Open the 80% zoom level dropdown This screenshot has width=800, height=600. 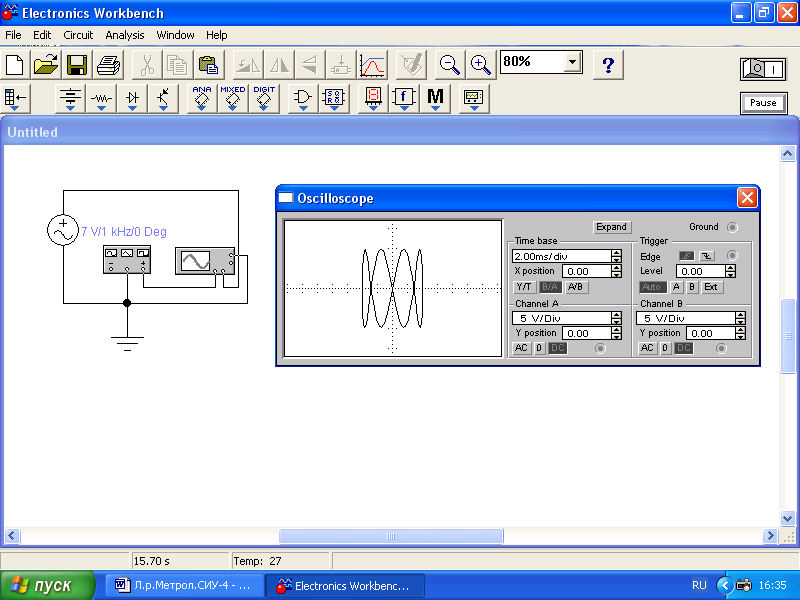(572, 62)
